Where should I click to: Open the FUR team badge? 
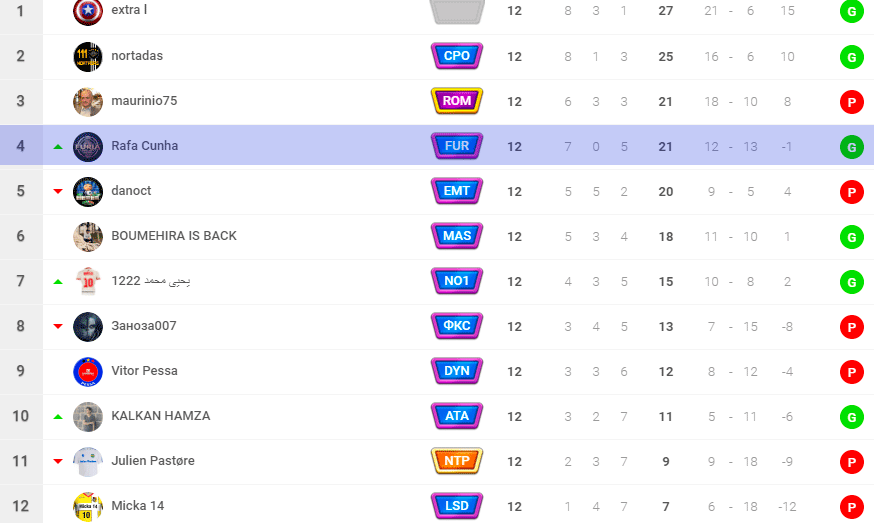457,146
